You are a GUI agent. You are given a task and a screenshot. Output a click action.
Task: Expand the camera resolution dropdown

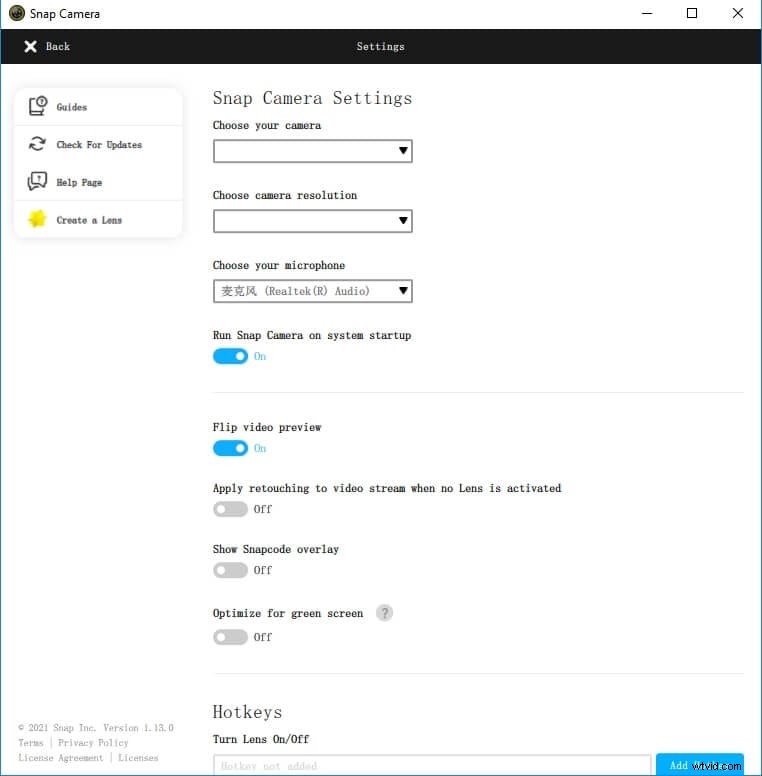coord(312,221)
